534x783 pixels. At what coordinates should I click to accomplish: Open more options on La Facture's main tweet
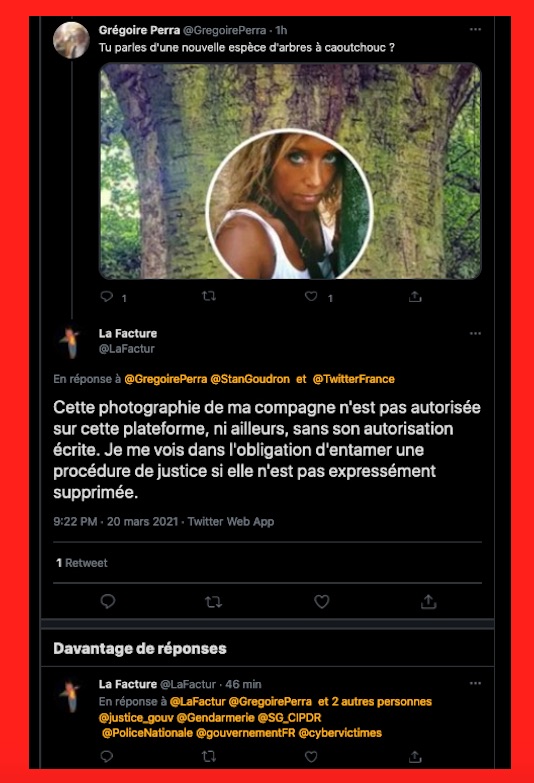tap(475, 333)
